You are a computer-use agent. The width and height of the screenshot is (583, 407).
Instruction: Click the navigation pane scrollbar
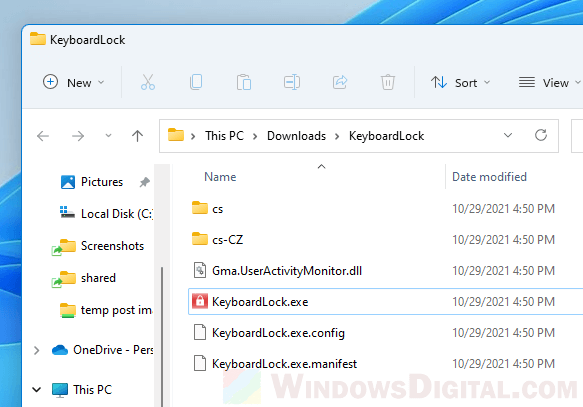(x=162, y=336)
